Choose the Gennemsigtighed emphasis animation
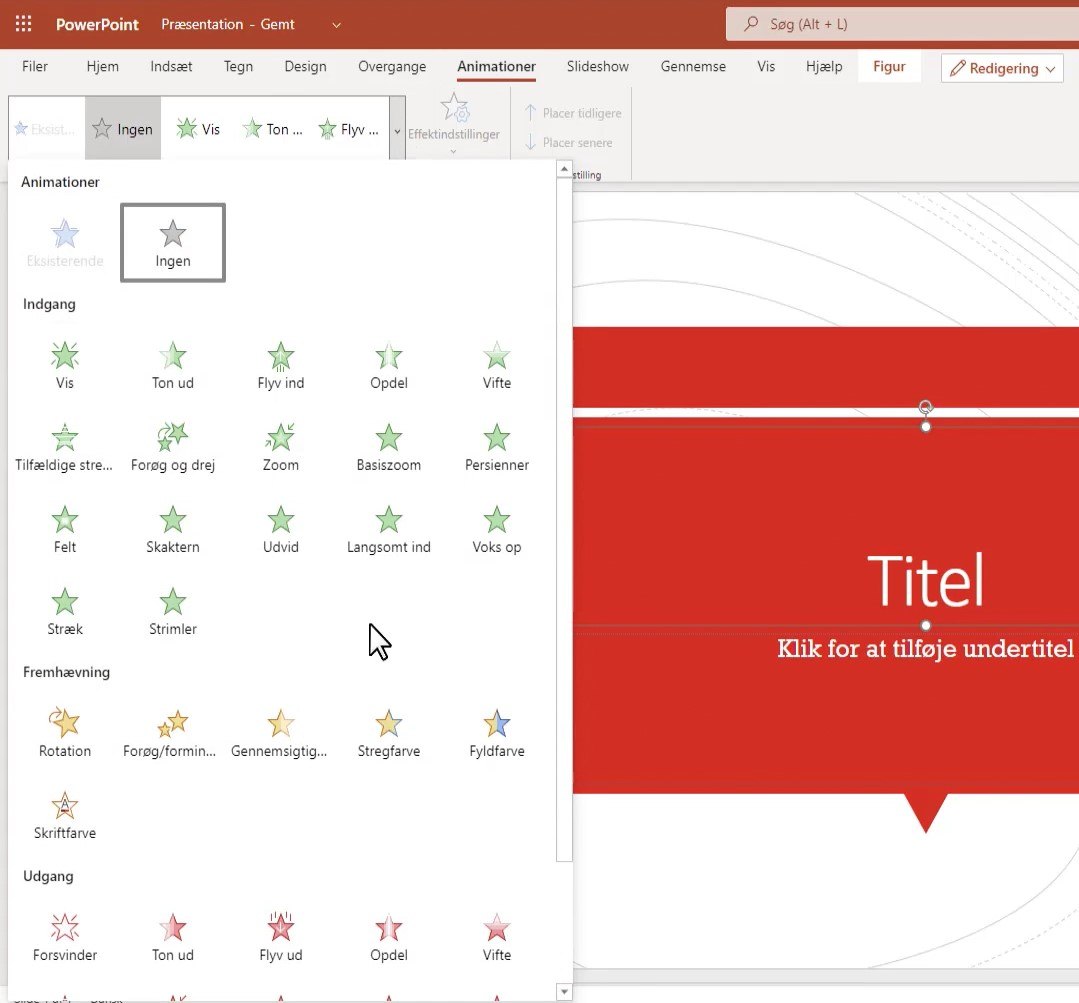This screenshot has width=1079, height=1003. [x=279, y=733]
